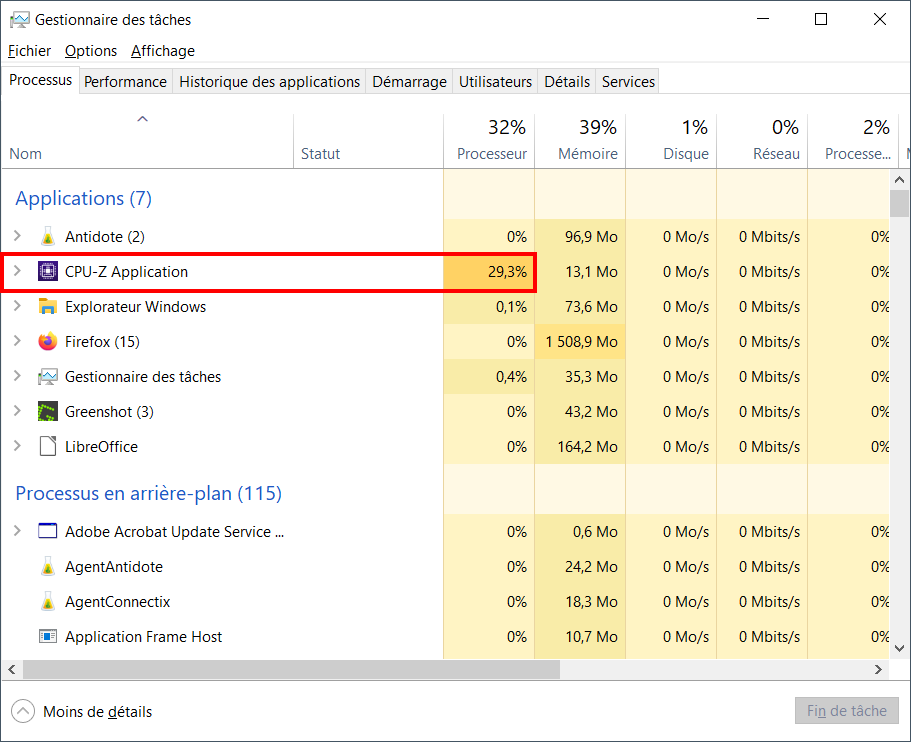Viewport: 911px width, 742px height.
Task: Switch to the Démarrage tab
Action: coord(409,82)
